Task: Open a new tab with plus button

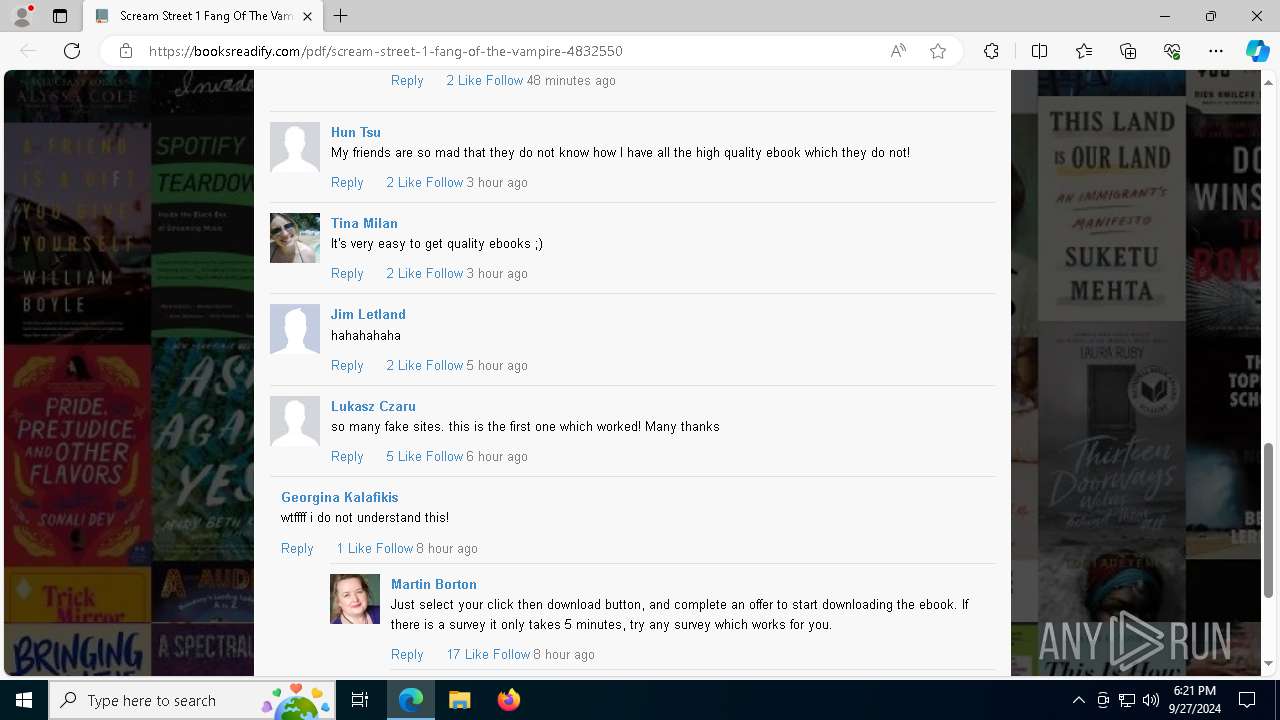Action: 341,16
